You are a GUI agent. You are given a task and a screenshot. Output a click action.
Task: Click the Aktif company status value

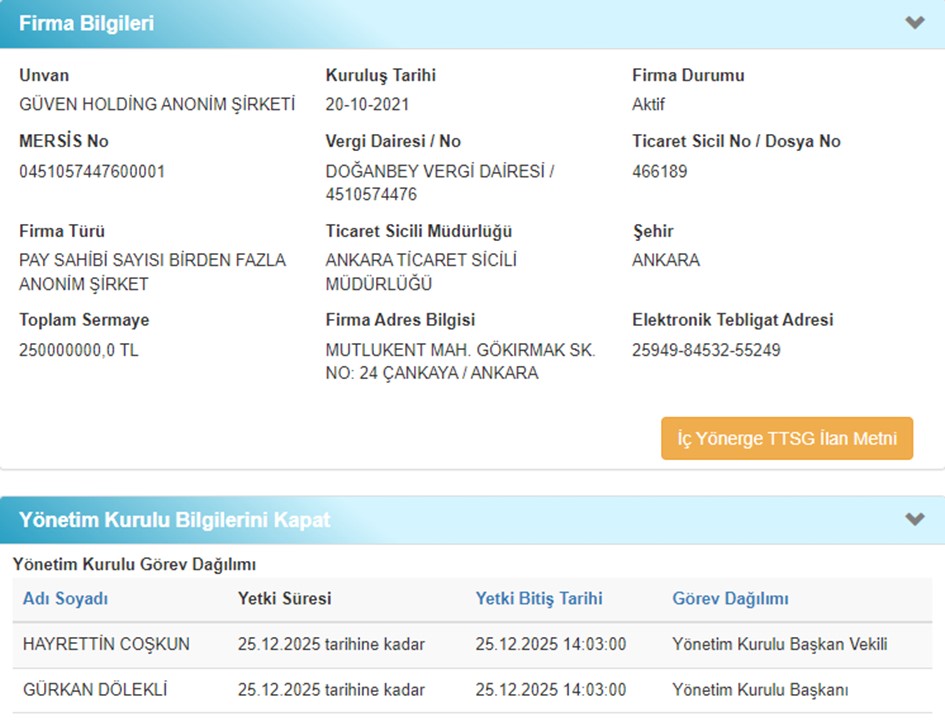click(648, 104)
